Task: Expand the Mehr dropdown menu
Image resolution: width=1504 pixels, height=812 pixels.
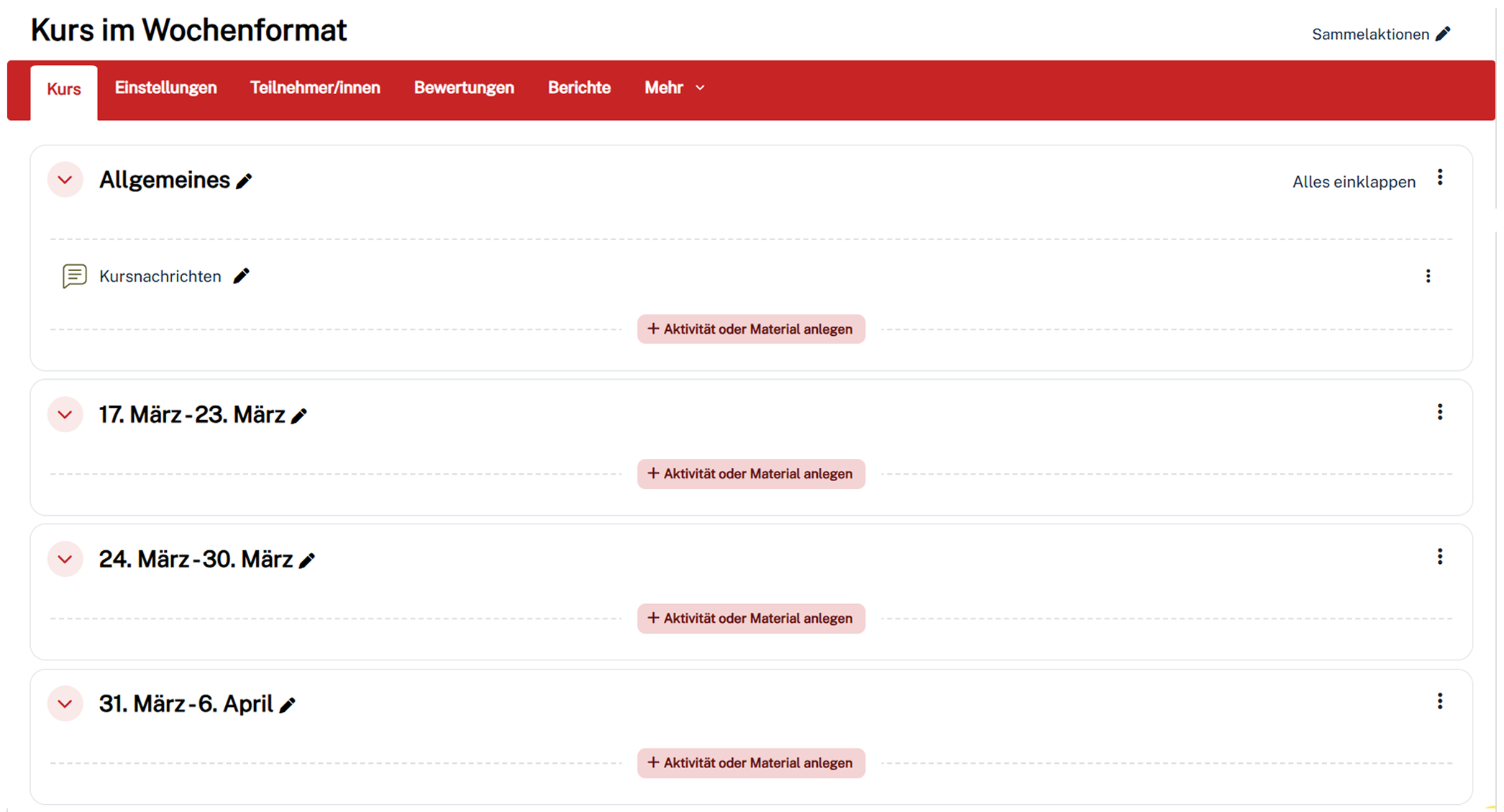Action: pos(674,88)
